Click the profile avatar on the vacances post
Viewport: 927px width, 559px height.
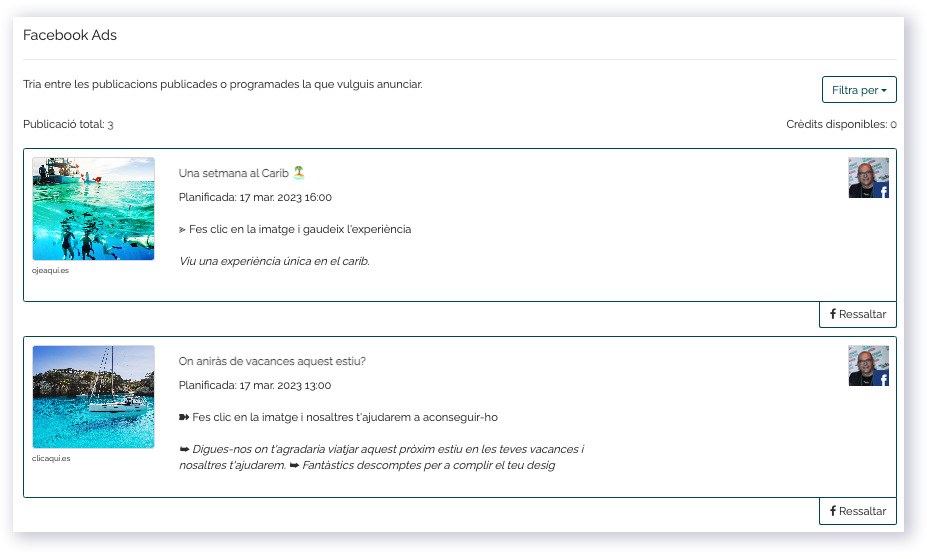868,366
